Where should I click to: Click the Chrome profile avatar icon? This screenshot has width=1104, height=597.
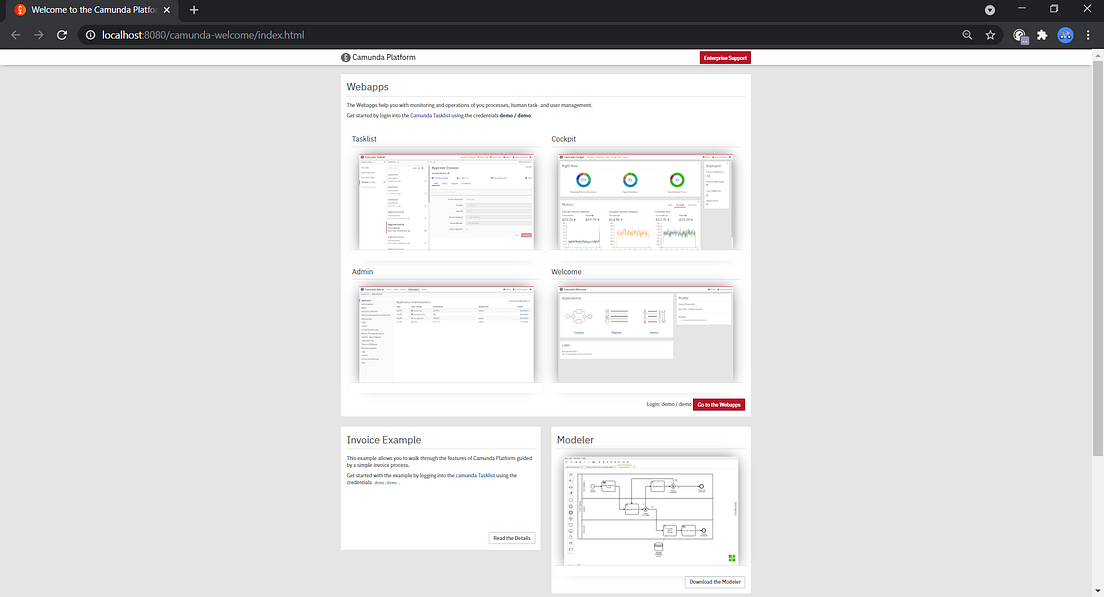coord(1065,34)
